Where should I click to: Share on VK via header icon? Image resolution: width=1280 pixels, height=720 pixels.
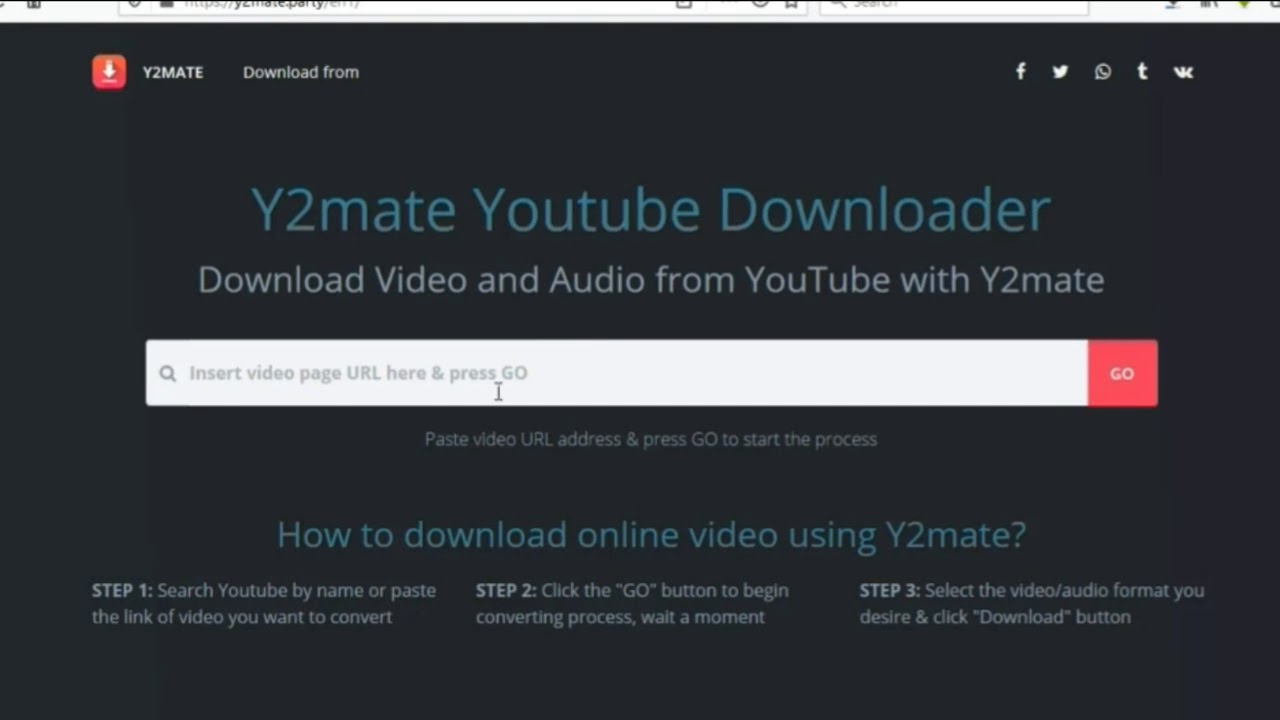coord(1183,72)
